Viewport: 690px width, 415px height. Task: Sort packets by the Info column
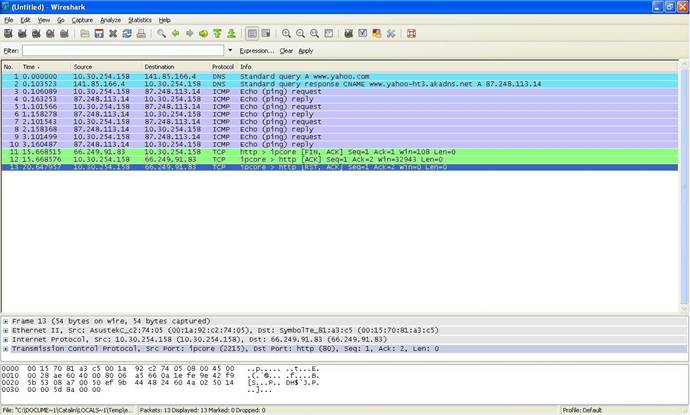[457, 67]
